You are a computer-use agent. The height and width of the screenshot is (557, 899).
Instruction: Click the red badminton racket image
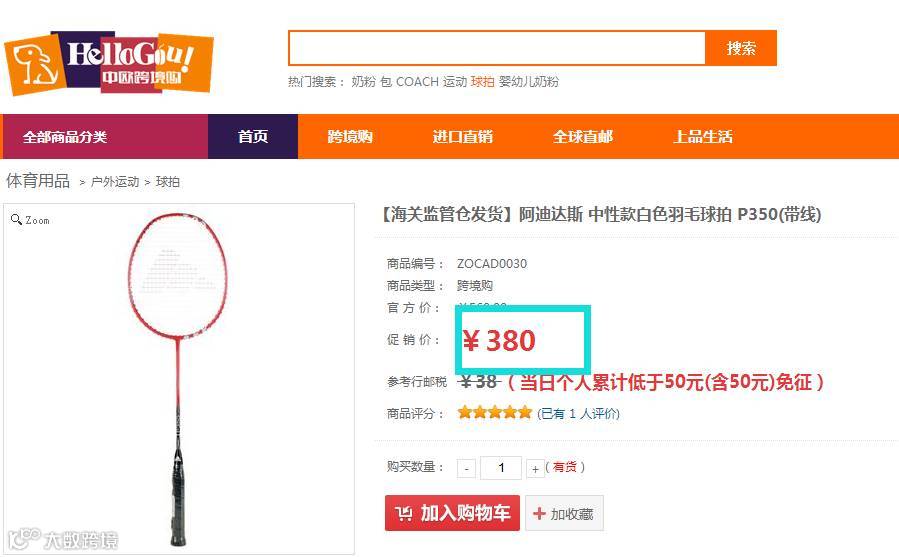coord(177,379)
